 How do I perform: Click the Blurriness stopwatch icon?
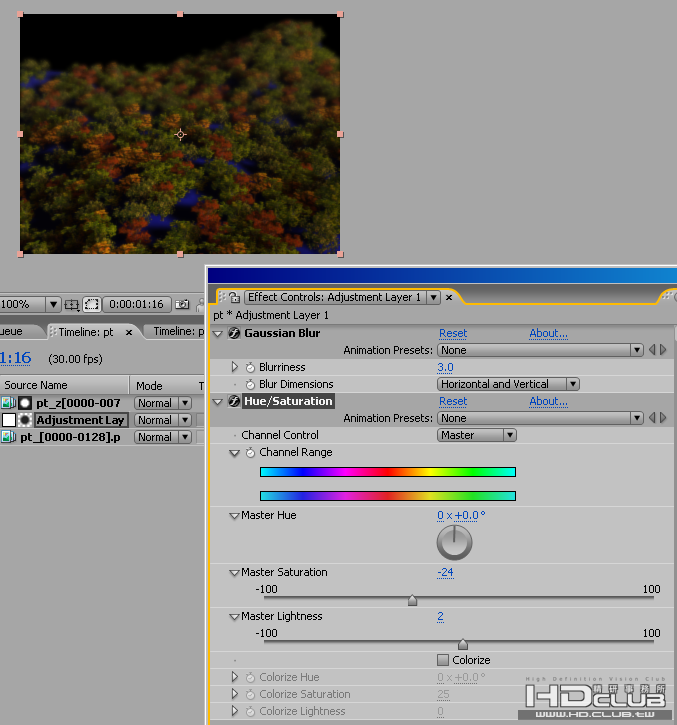250,368
